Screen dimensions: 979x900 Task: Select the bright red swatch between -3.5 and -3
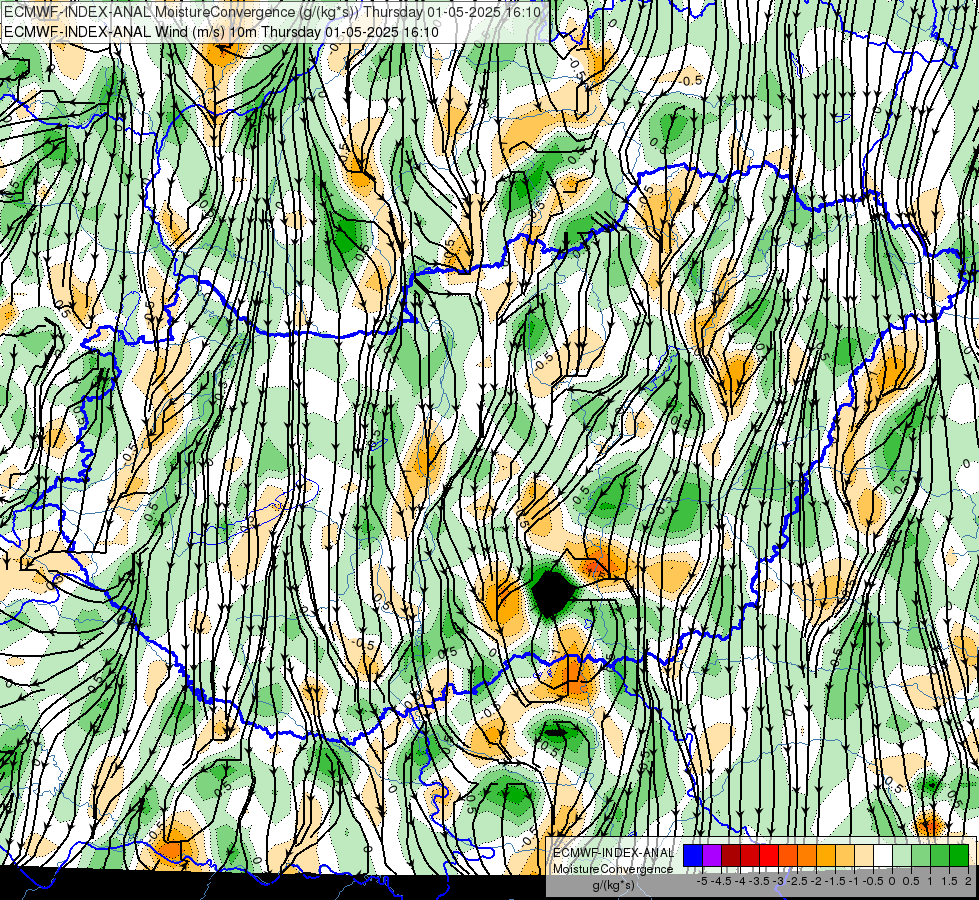769,856
